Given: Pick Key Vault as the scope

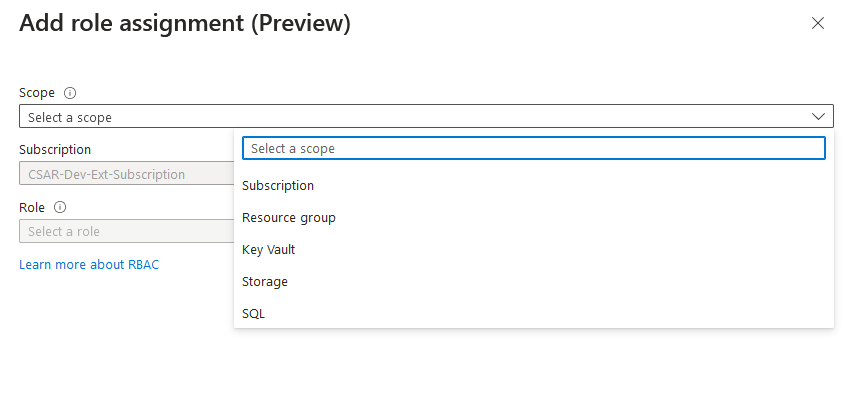Looking at the screenshot, I should (534, 250).
